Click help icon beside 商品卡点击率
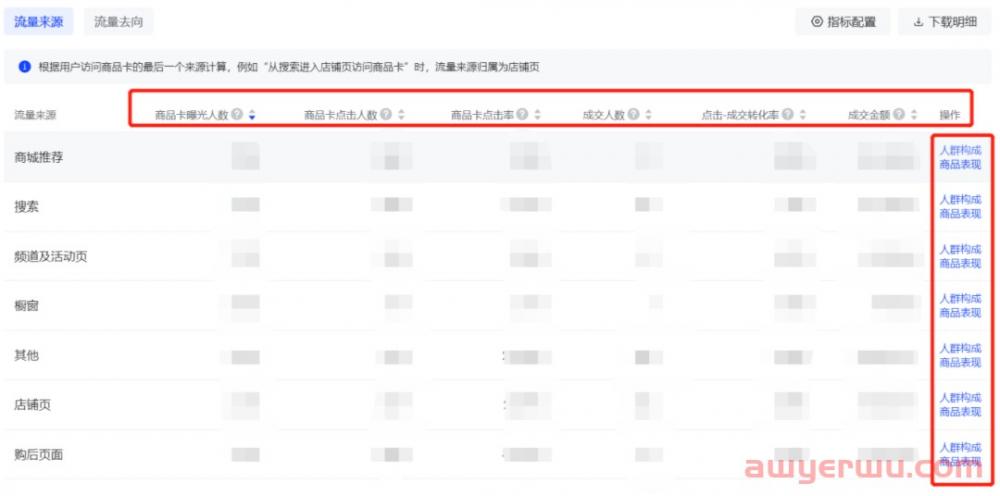 pyautogui.click(x=522, y=115)
